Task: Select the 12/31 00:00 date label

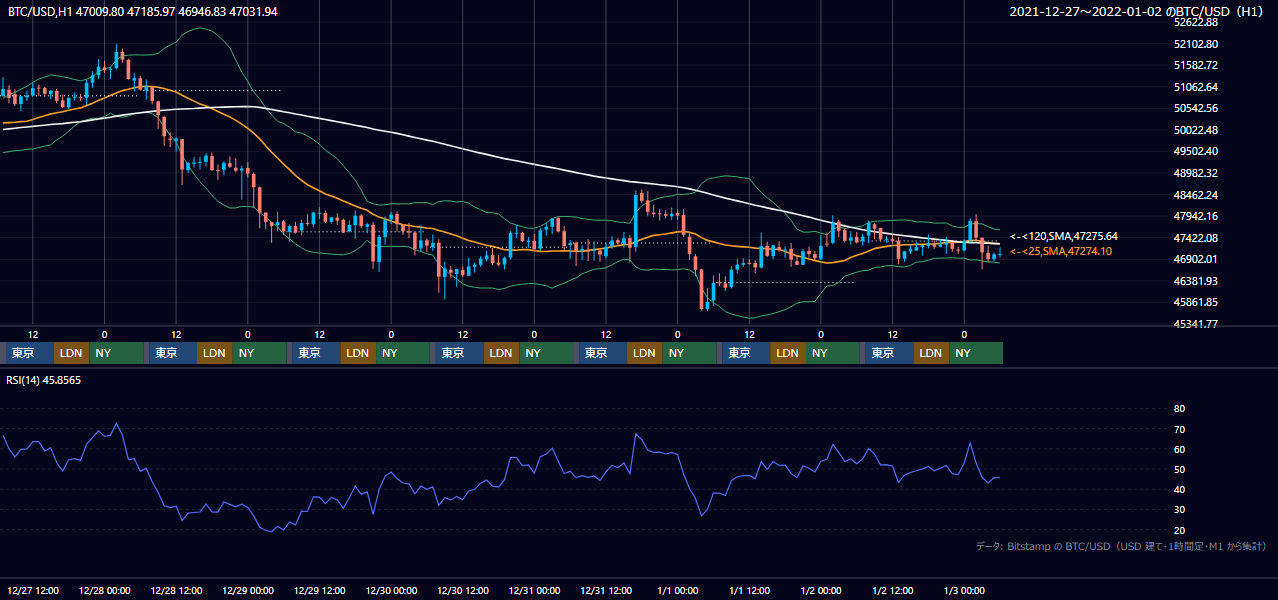Action: (x=535, y=590)
